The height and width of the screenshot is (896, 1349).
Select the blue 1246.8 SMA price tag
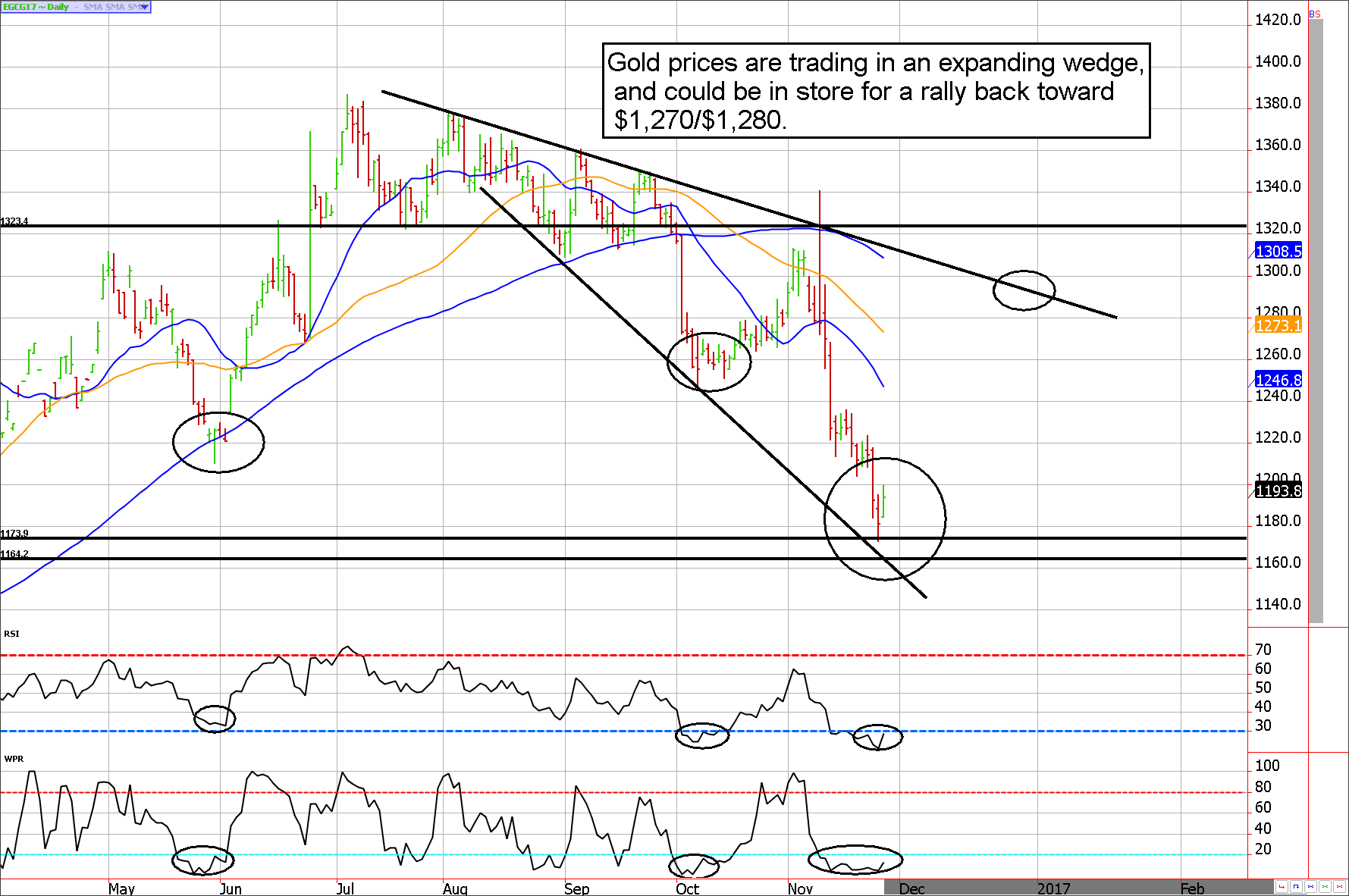point(1278,380)
